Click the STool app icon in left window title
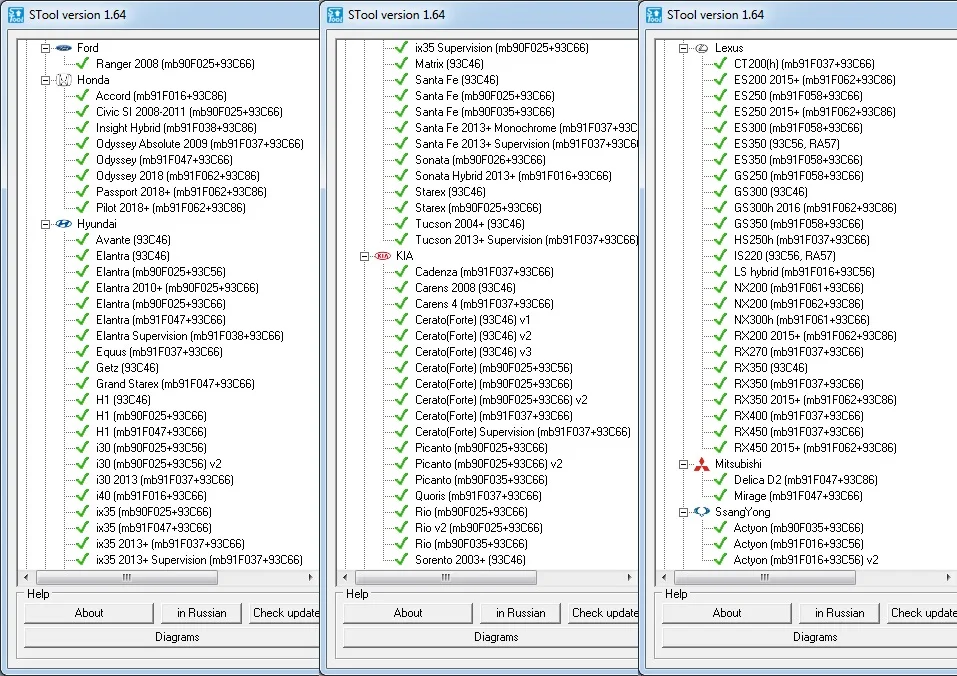This screenshot has height=676, width=957. pos(16,15)
